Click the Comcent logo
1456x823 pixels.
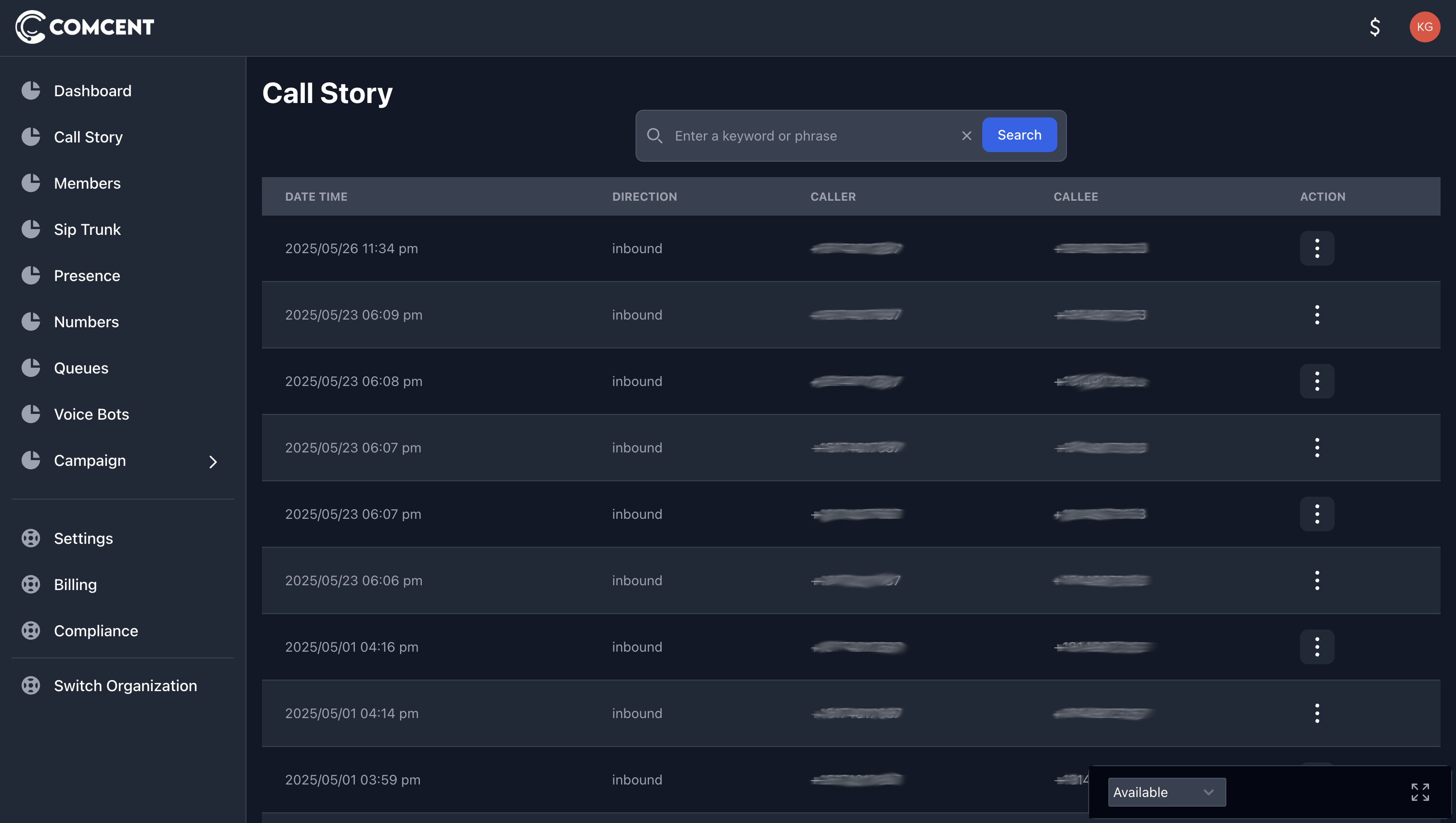(85, 26)
